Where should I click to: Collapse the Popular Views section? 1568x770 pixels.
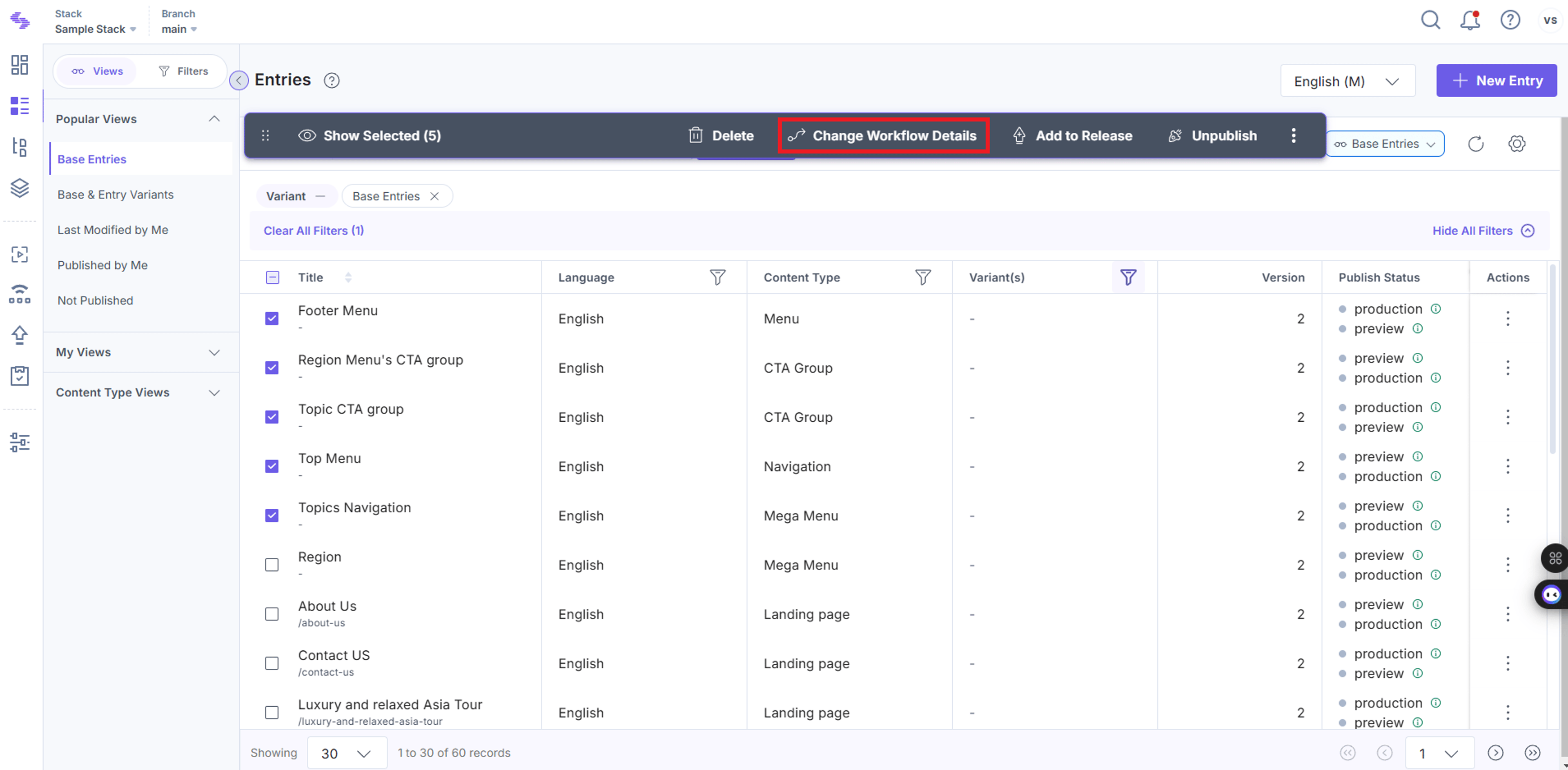[214, 119]
